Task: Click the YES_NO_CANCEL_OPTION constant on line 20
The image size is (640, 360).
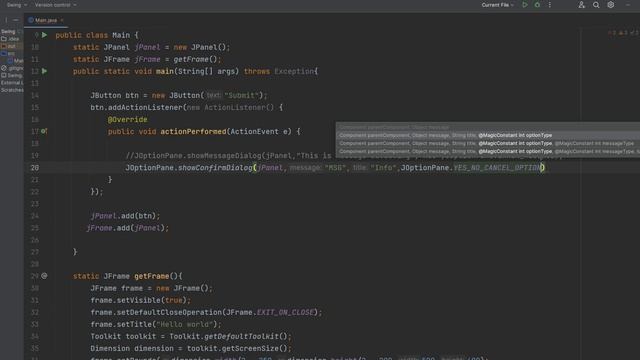Action: [x=498, y=168]
